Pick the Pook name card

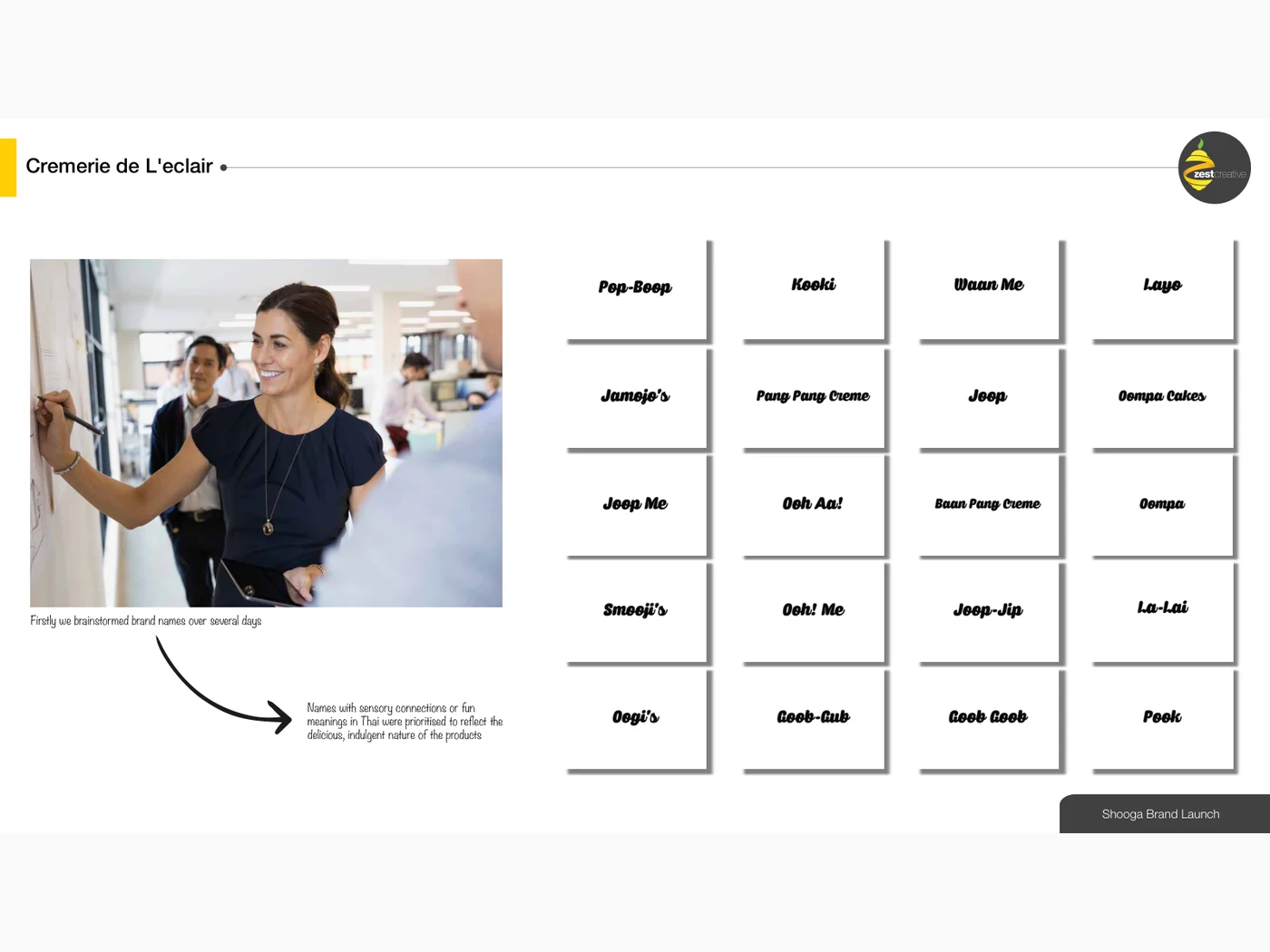click(x=1165, y=720)
